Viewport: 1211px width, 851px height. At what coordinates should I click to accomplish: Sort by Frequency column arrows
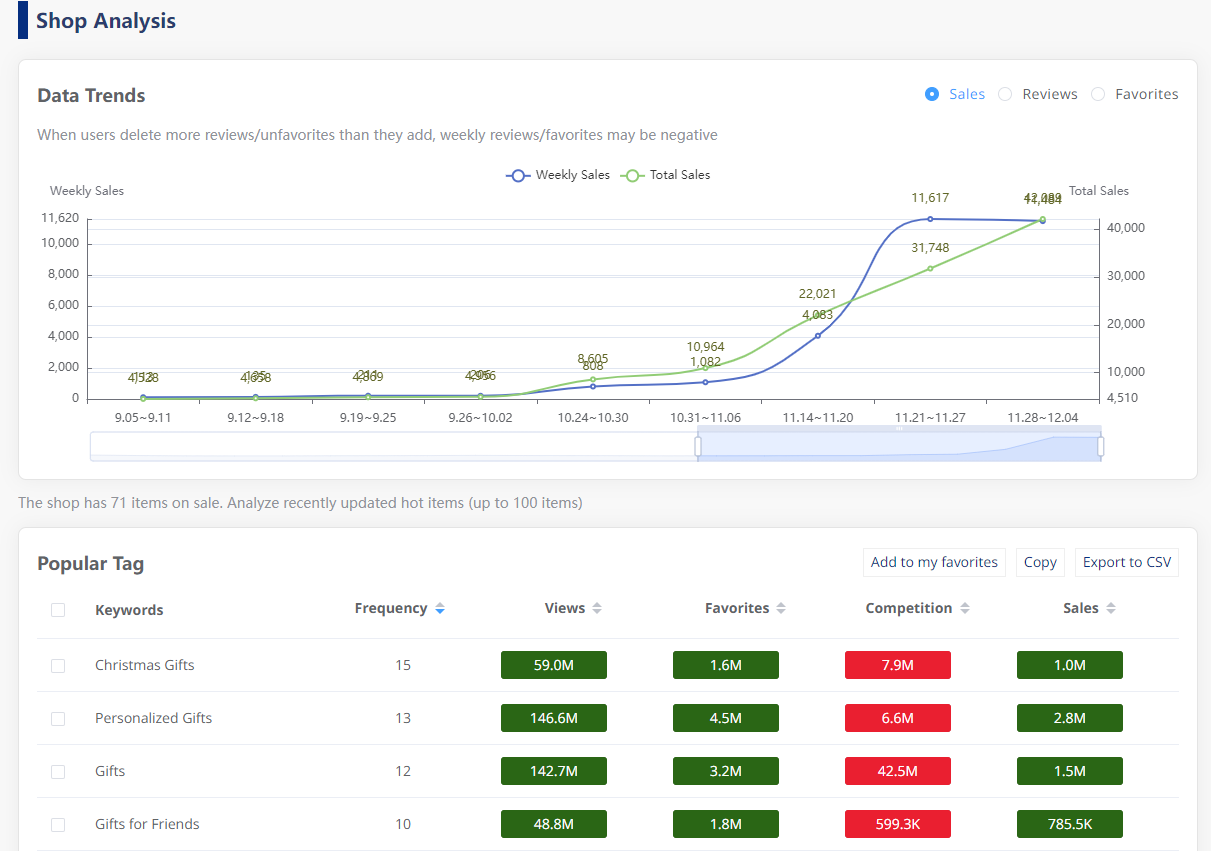point(440,609)
